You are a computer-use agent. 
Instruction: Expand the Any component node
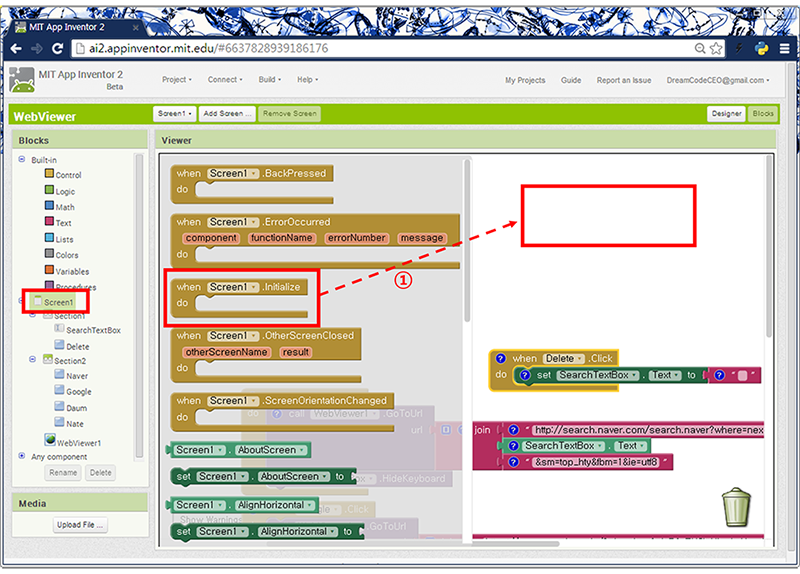point(22,456)
